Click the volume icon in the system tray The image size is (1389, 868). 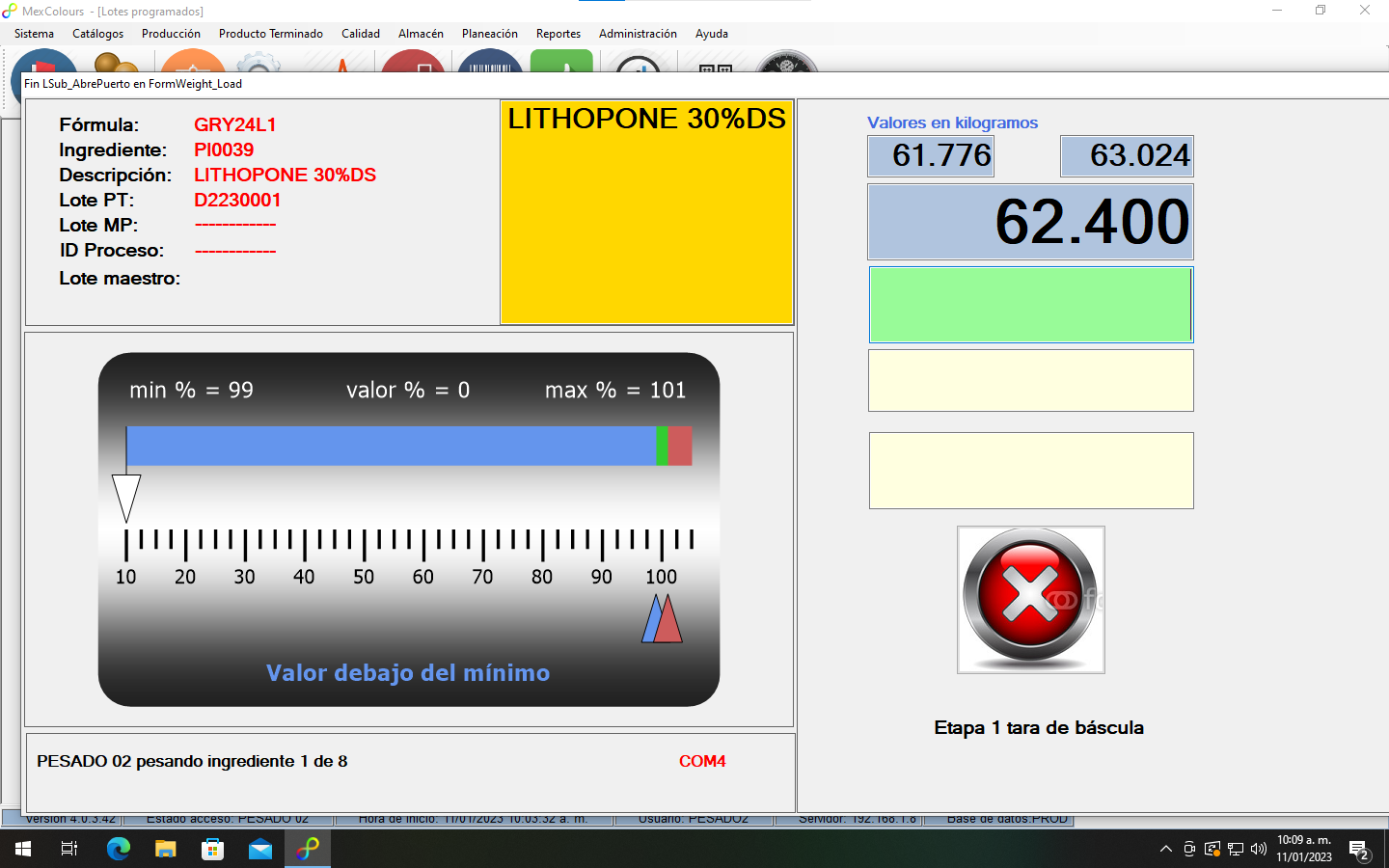coord(1259,849)
